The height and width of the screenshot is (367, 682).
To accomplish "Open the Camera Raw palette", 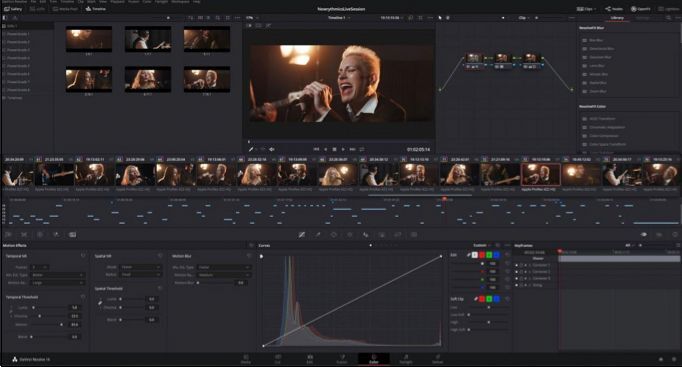I will pos(8,234).
